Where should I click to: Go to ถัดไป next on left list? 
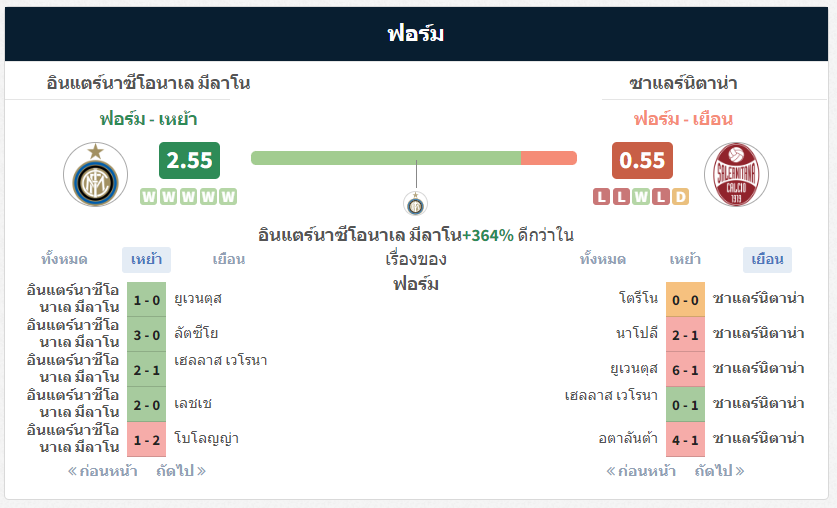tap(180, 471)
